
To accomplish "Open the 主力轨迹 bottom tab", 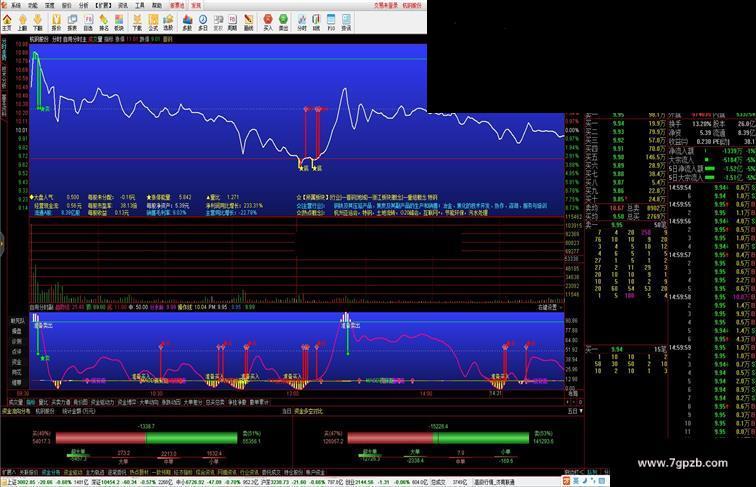I will (x=95, y=472).
